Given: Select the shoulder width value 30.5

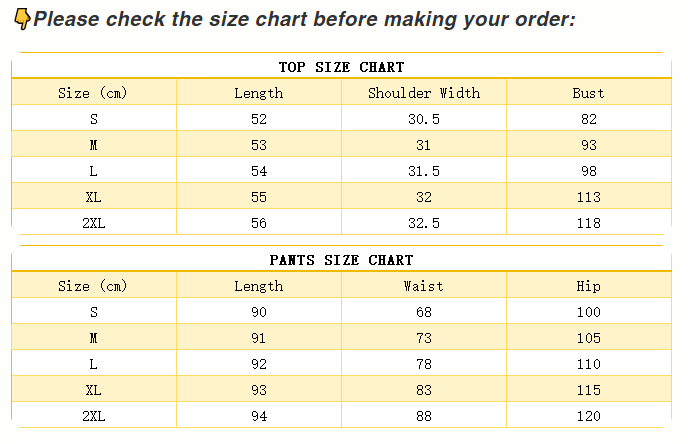Looking at the screenshot, I should pos(424,119).
